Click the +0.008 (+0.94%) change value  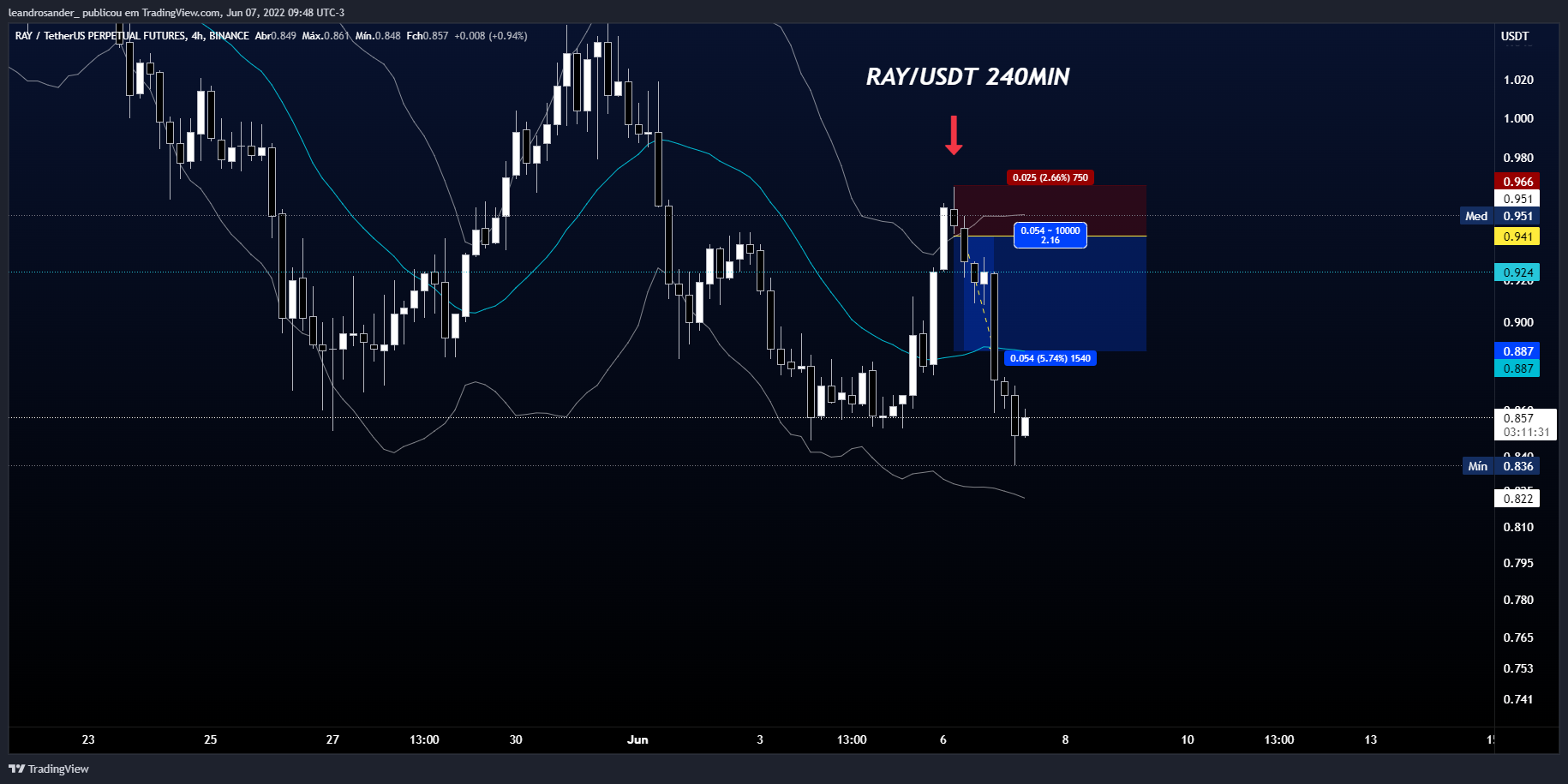pos(491,36)
